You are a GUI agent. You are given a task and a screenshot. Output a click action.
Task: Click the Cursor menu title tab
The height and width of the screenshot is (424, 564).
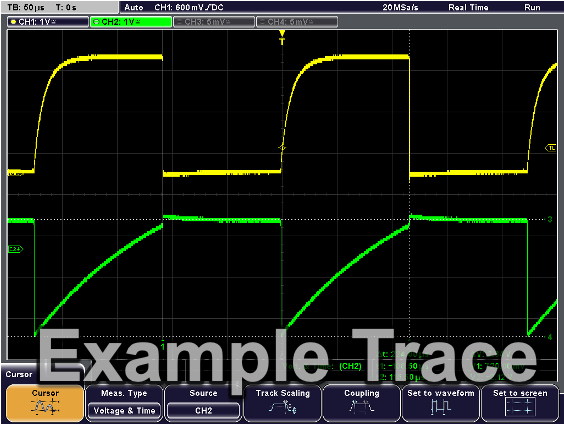pyautogui.click(x=19, y=374)
